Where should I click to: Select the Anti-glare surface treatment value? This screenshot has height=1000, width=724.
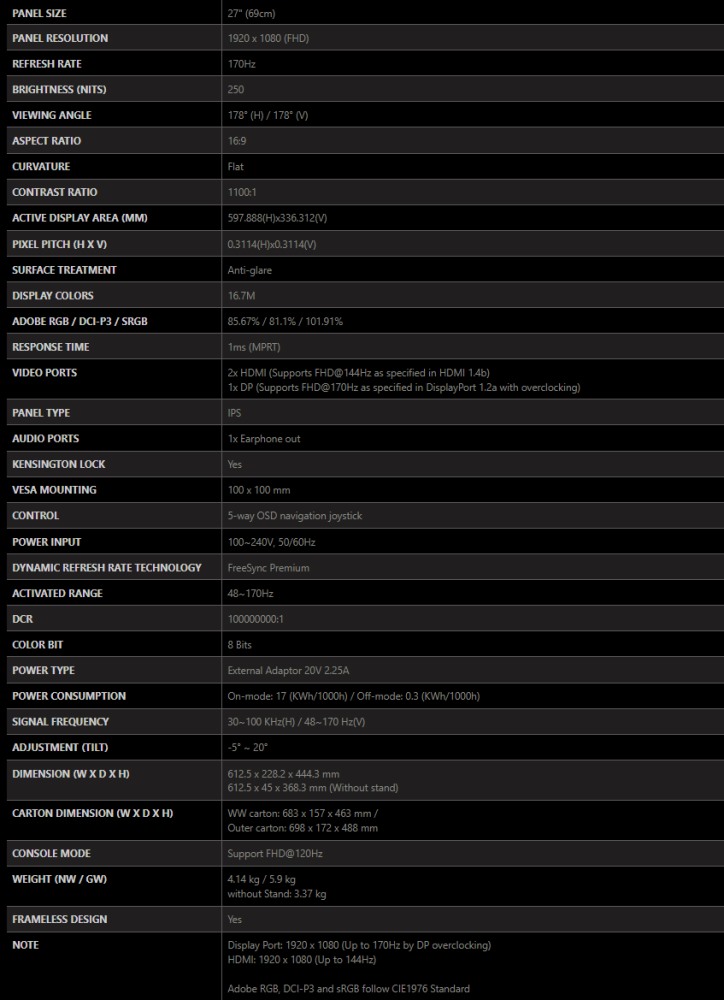[x=249, y=270]
